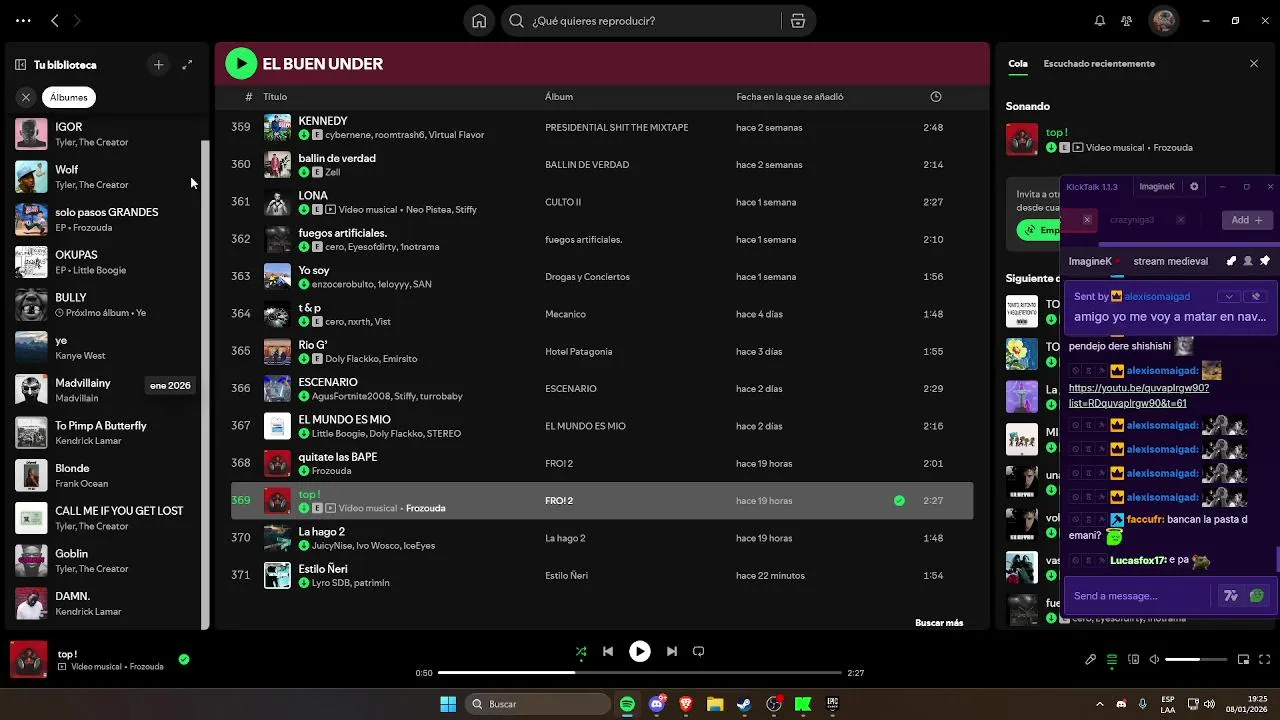The width and height of the screenshot is (1280, 720).
Task: Open Steam from the taskbar
Action: pyautogui.click(x=744, y=704)
